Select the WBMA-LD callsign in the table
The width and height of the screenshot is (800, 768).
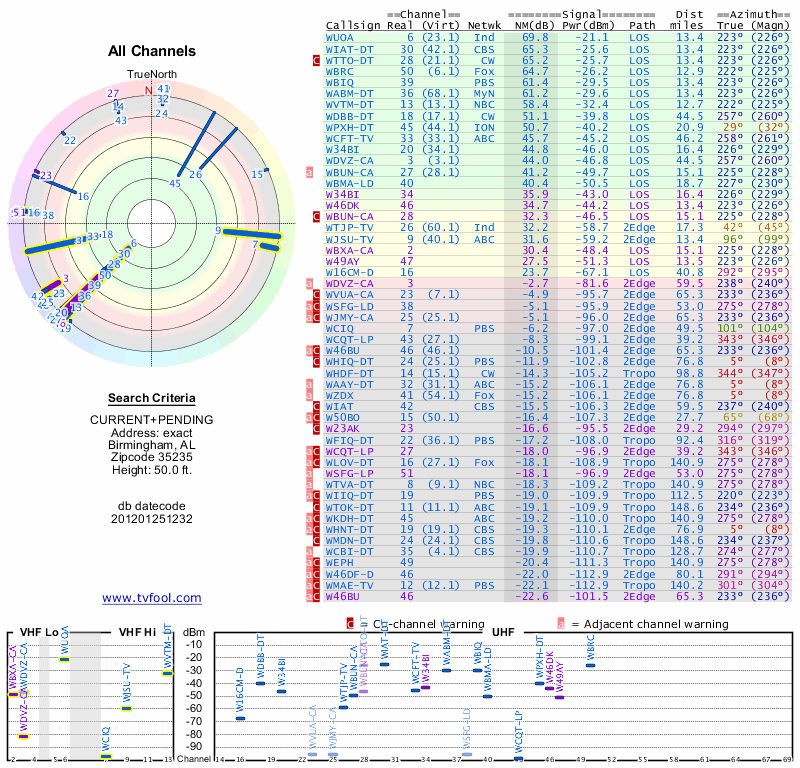coord(349,183)
